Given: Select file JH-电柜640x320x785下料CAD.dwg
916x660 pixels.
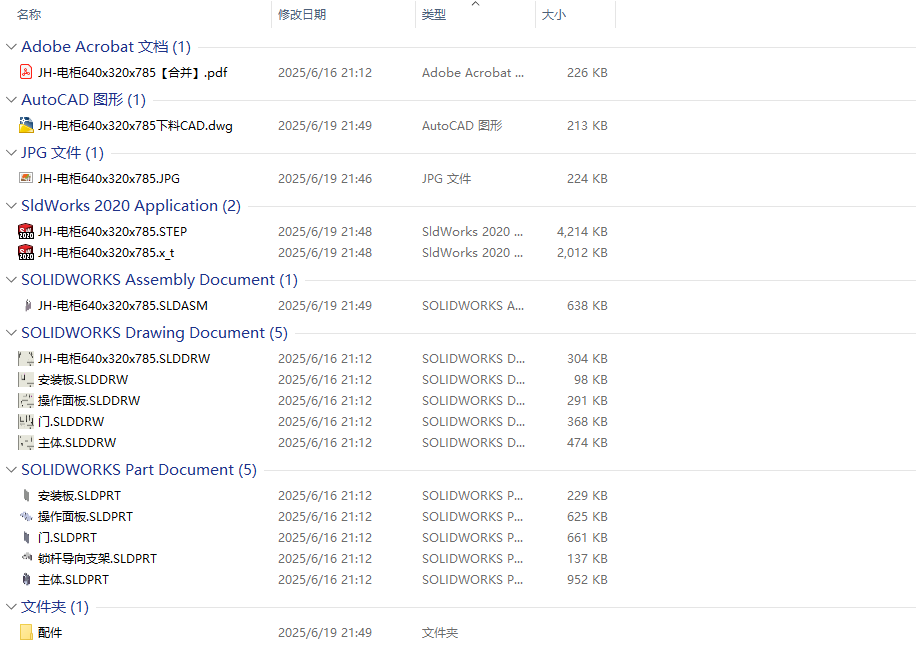Looking at the screenshot, I should 135,126.
